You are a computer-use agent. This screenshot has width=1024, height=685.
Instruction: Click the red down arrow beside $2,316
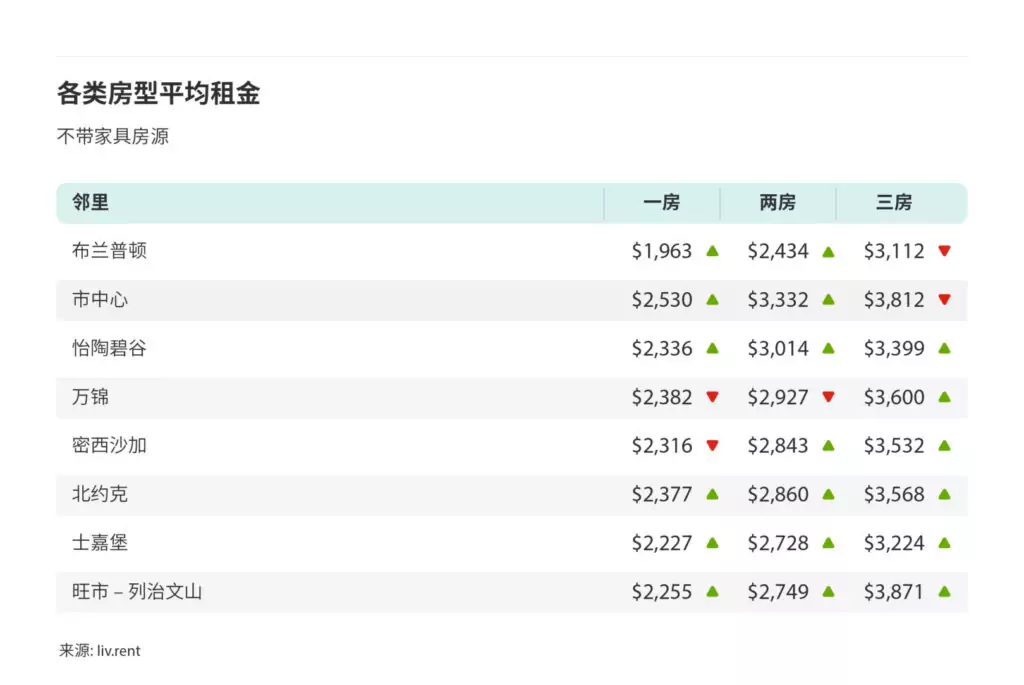point(712,445)
